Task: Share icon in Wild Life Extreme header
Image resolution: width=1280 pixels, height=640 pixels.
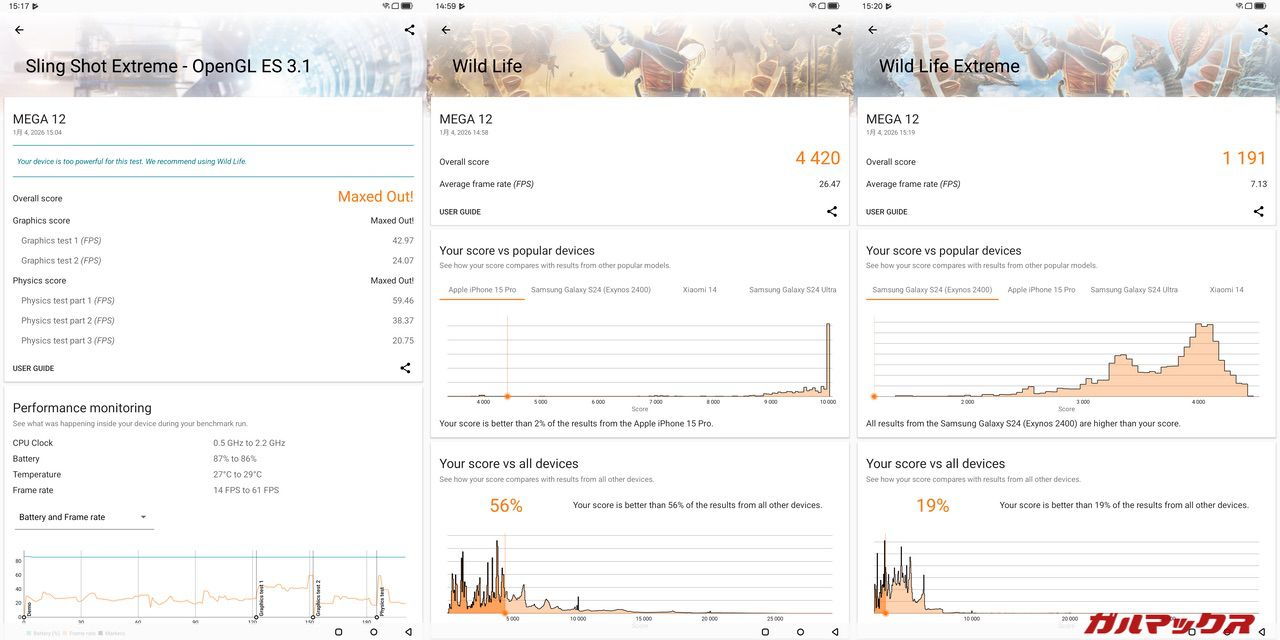Action: tap(1263, 30)
